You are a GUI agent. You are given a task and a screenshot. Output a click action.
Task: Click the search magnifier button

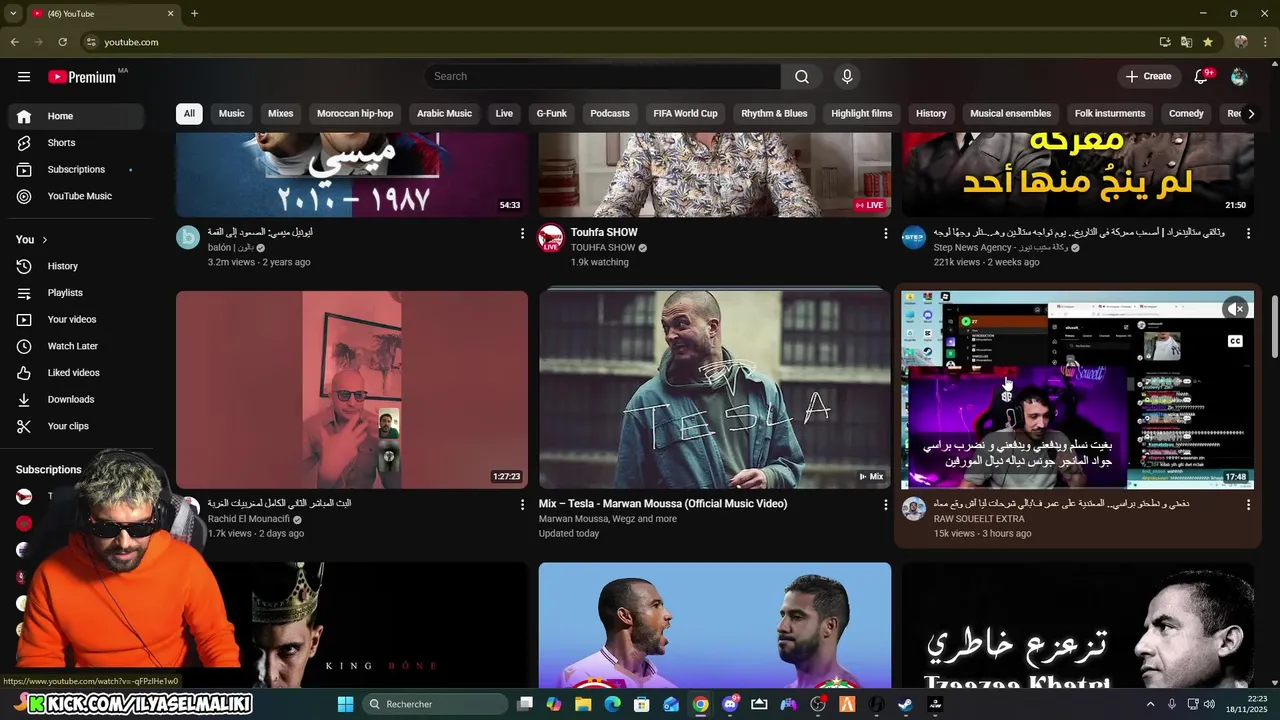click(802, 77)
